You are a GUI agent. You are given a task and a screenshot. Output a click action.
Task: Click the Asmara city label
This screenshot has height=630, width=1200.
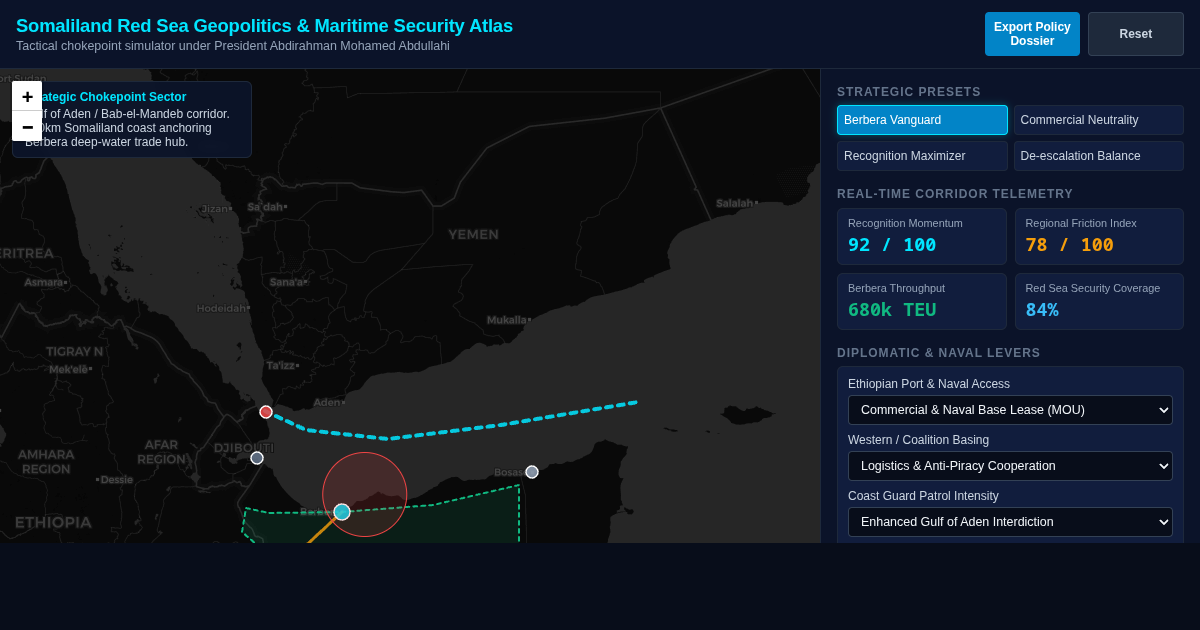tap(45, 282)
